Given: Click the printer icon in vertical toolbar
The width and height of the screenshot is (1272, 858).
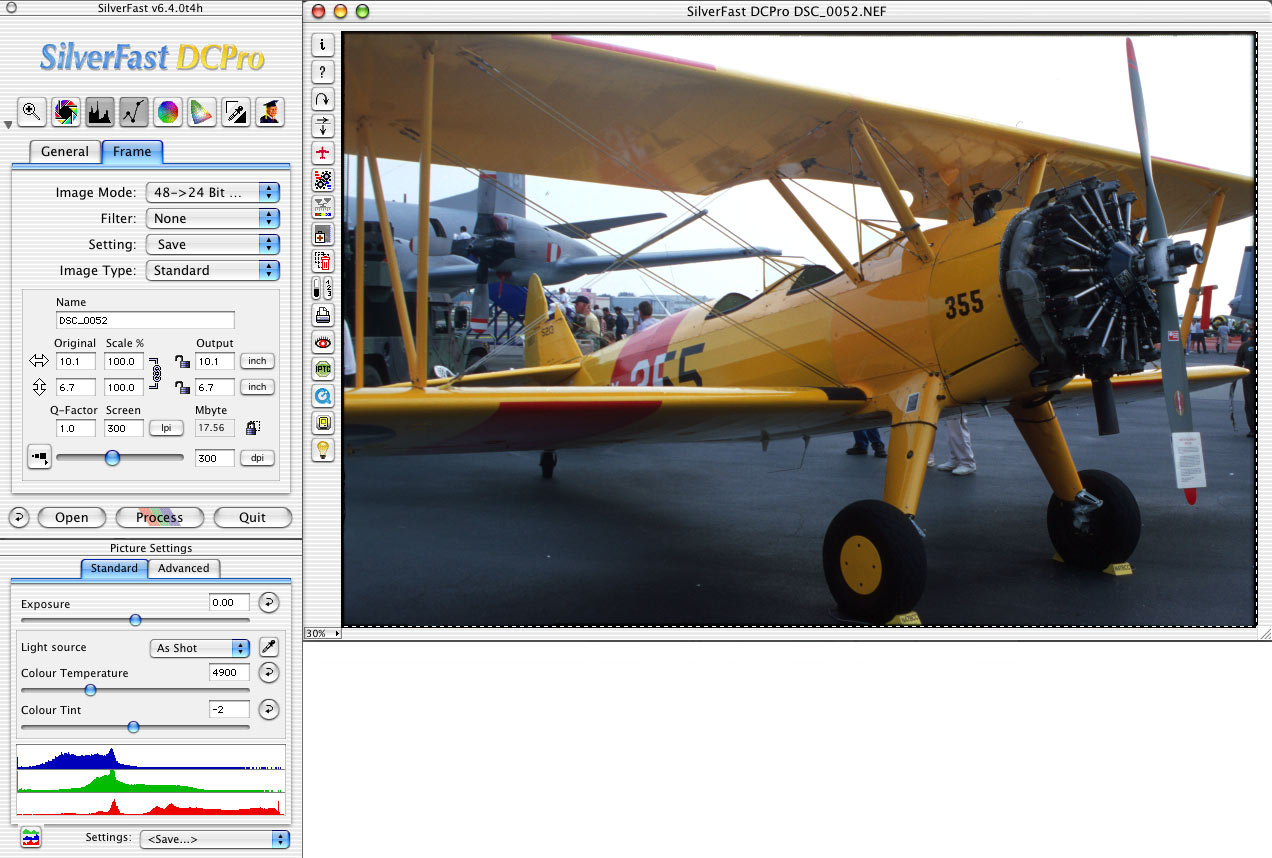Looking at the screenshot, I should (x=323, y=315).
